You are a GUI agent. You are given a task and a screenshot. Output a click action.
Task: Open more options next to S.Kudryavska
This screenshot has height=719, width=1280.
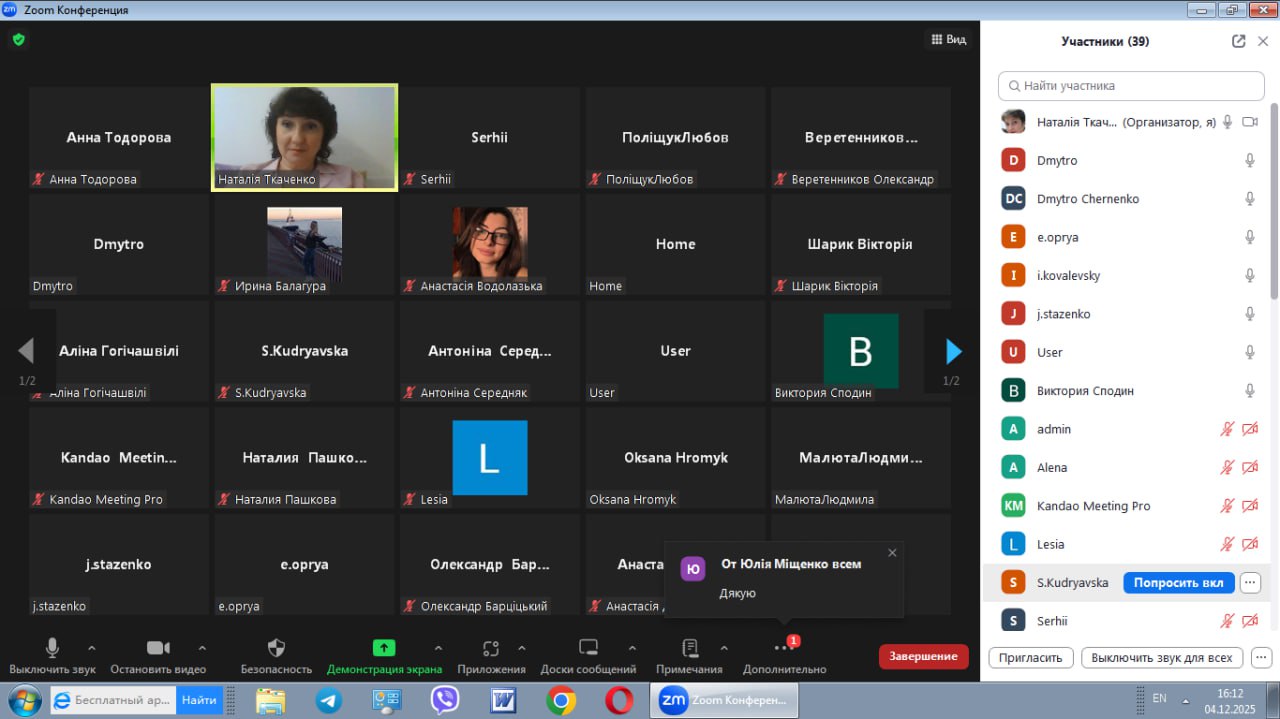point(1250,583)
